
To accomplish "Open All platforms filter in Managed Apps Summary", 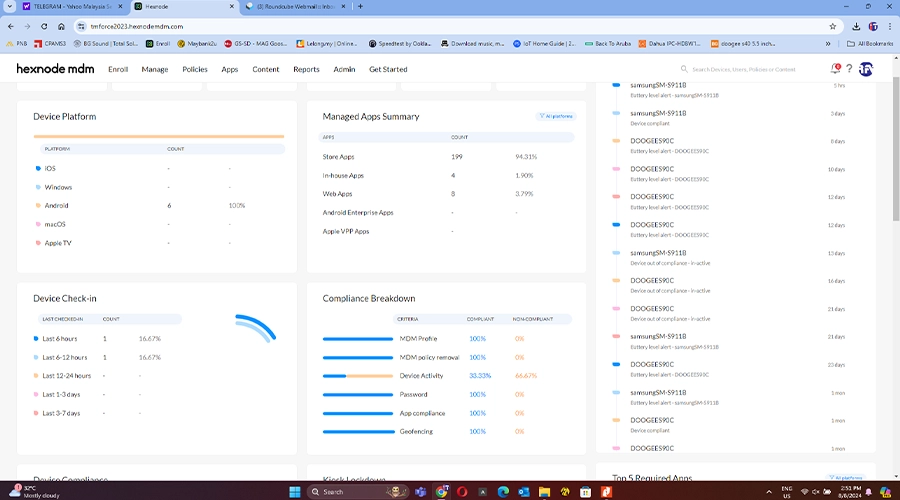I will tap(557, 116).
